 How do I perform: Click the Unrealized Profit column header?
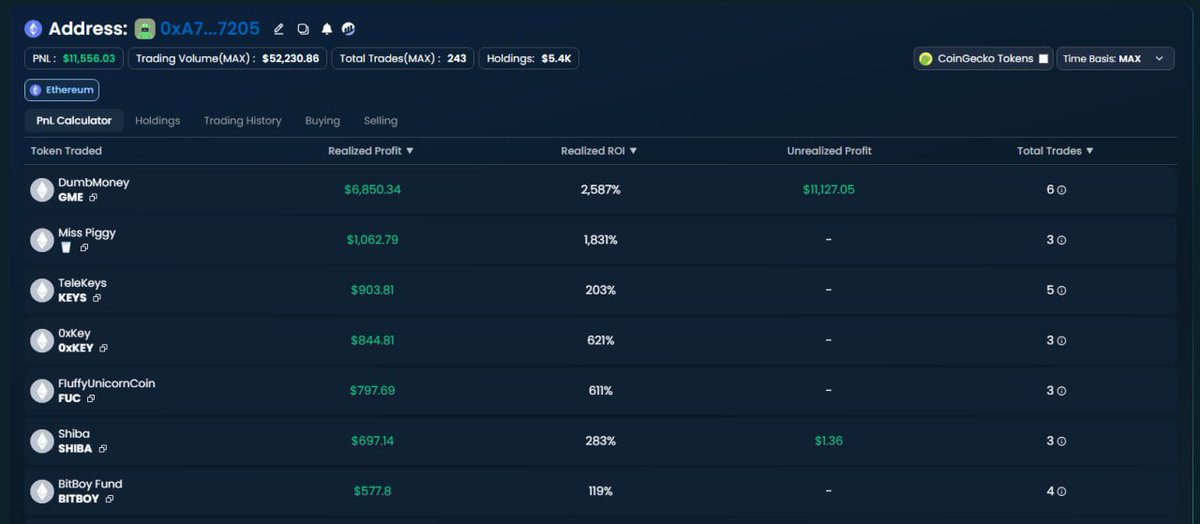(829, 151)
